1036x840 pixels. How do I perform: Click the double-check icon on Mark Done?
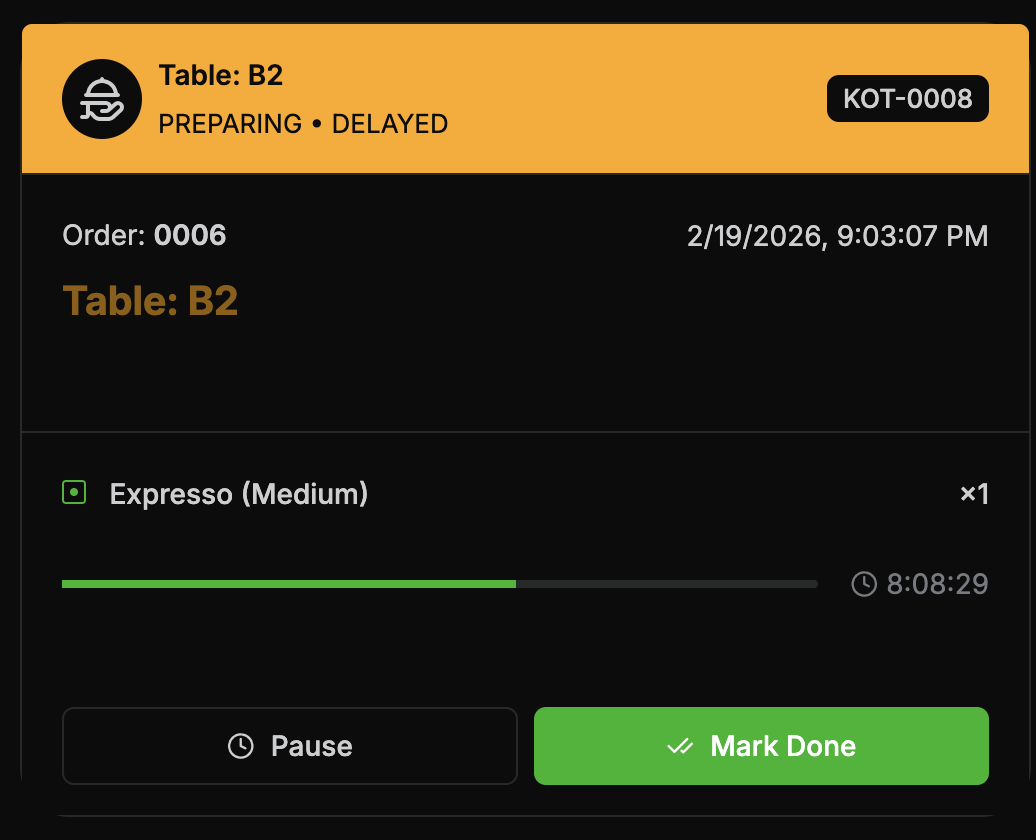click(x=681, y=746)
